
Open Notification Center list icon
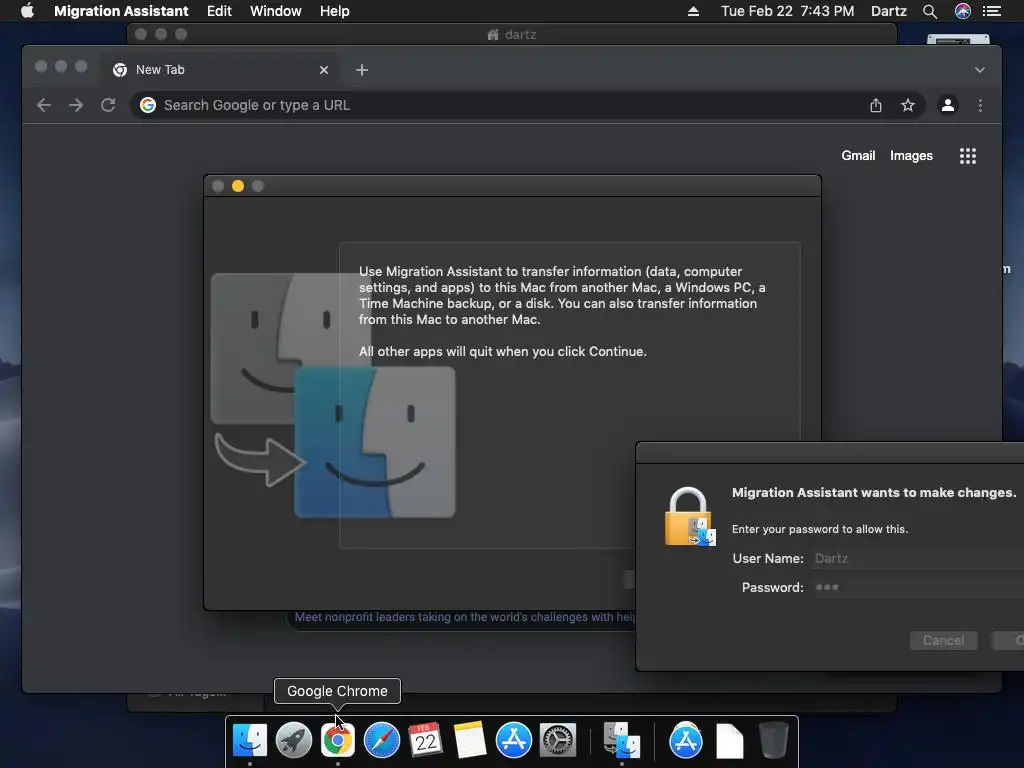point(992,11)
